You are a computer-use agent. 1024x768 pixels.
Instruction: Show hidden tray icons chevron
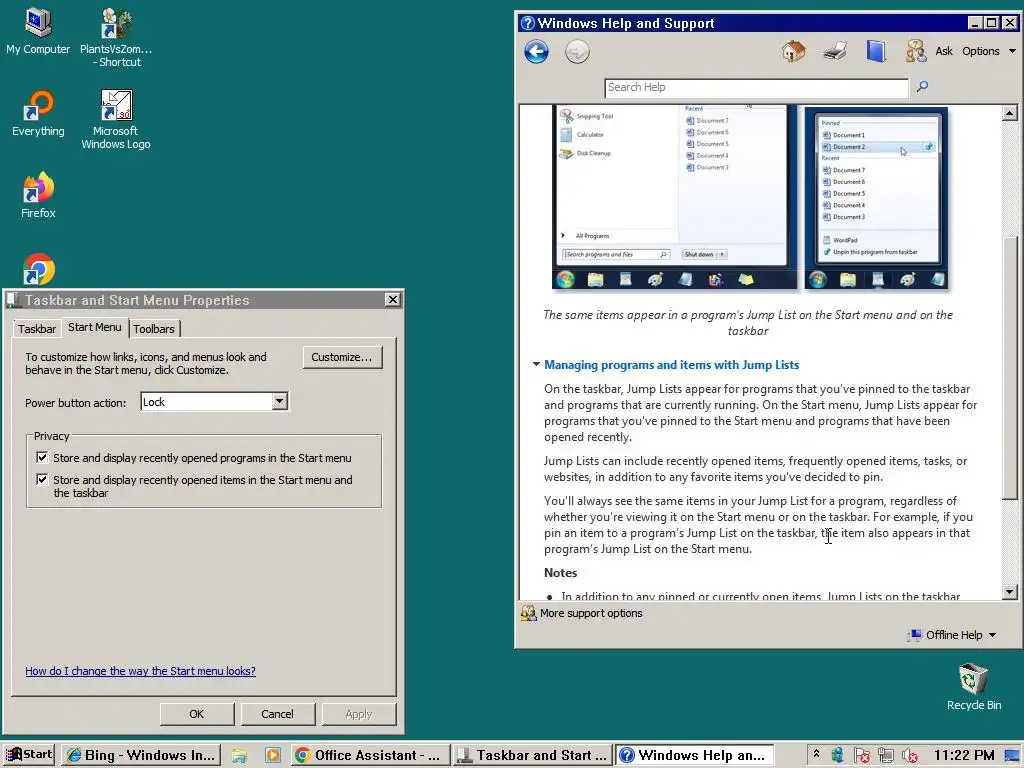(x=816, y=754)
